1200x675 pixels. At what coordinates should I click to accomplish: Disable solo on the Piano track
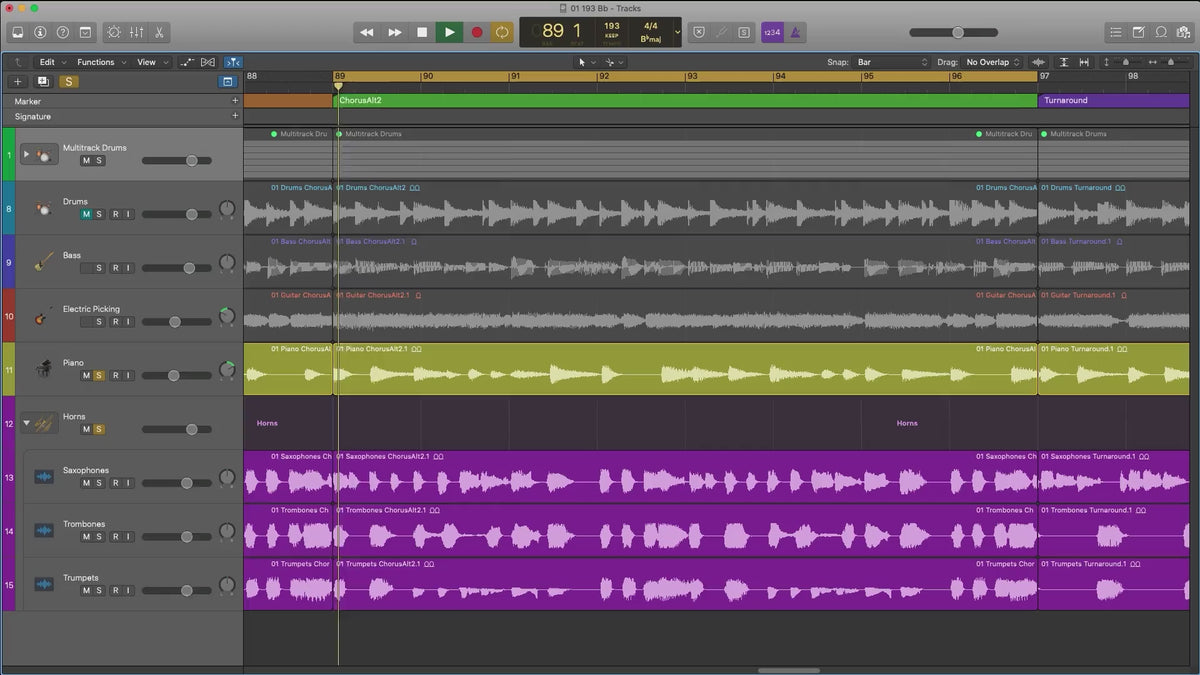pos(99,376)
